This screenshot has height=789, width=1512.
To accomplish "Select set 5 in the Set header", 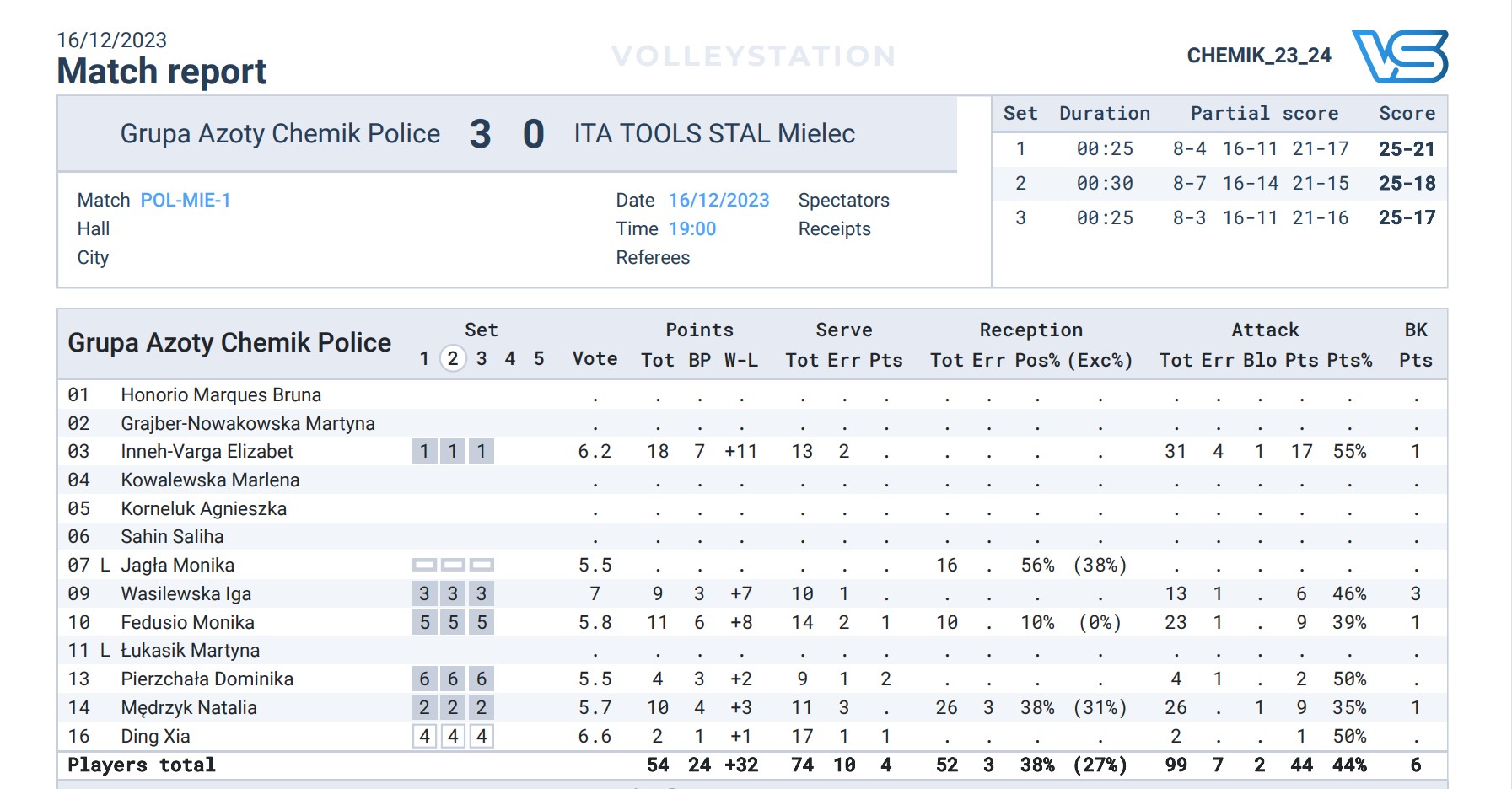I will 539,359.
